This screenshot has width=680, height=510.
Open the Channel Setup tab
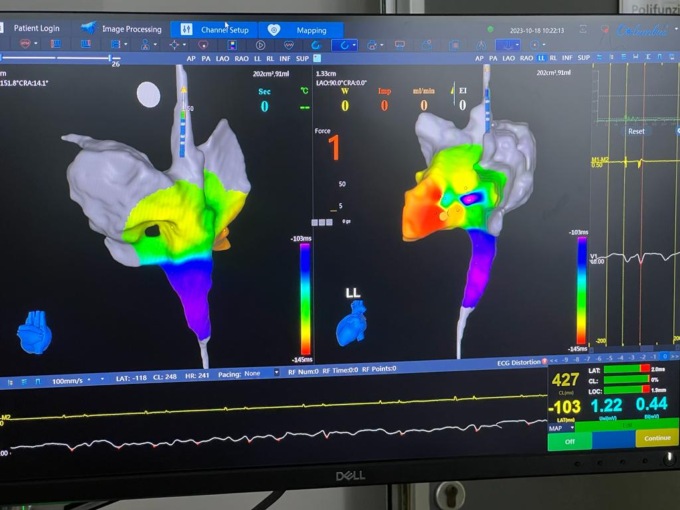214,30
